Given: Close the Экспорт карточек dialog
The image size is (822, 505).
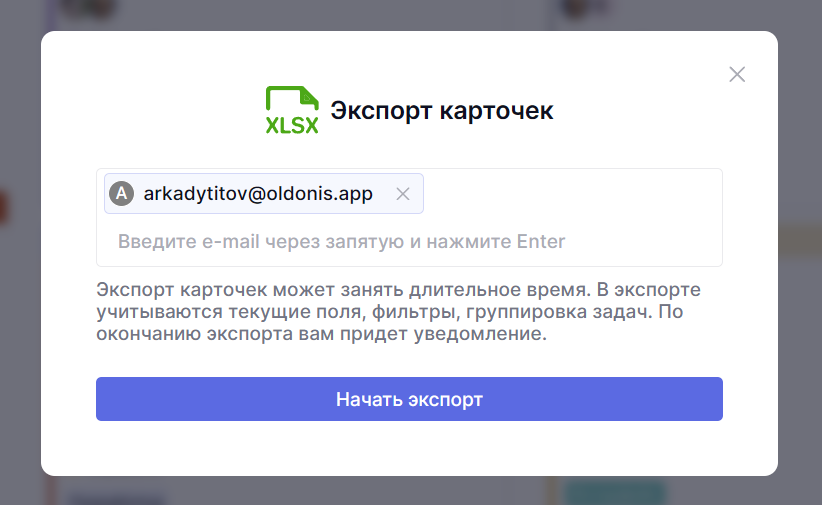Looking at the screenshot, I should [737, 74].
